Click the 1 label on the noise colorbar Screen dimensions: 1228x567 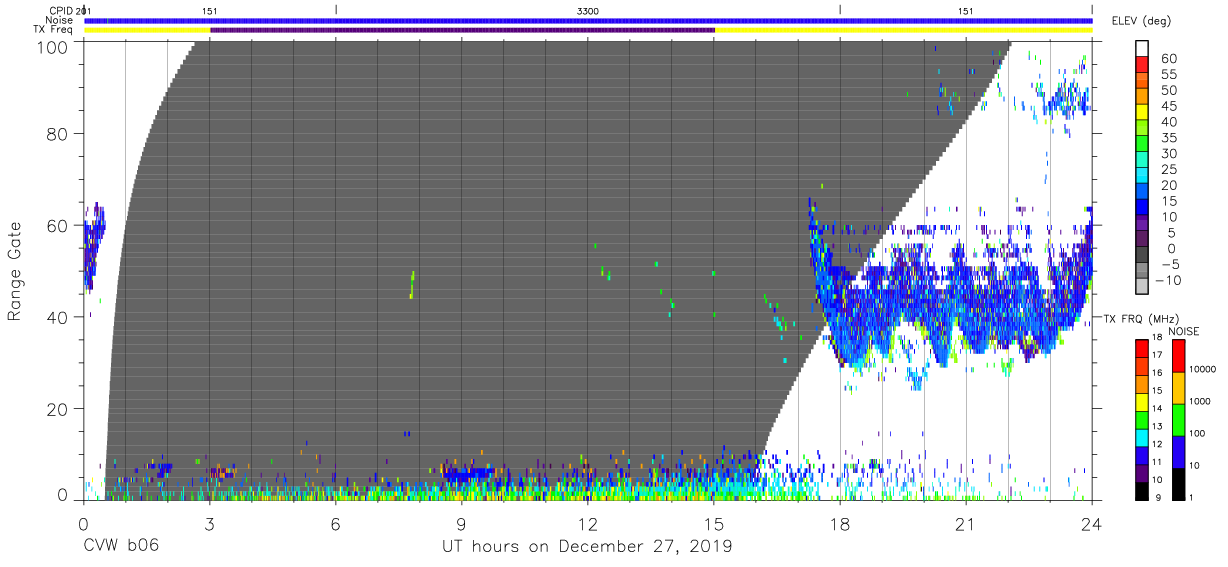pos(1191,497)
